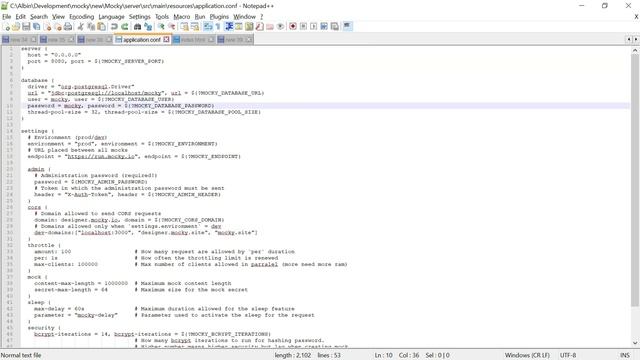Click the Paste clipboard icon

(x=101, y=27)
